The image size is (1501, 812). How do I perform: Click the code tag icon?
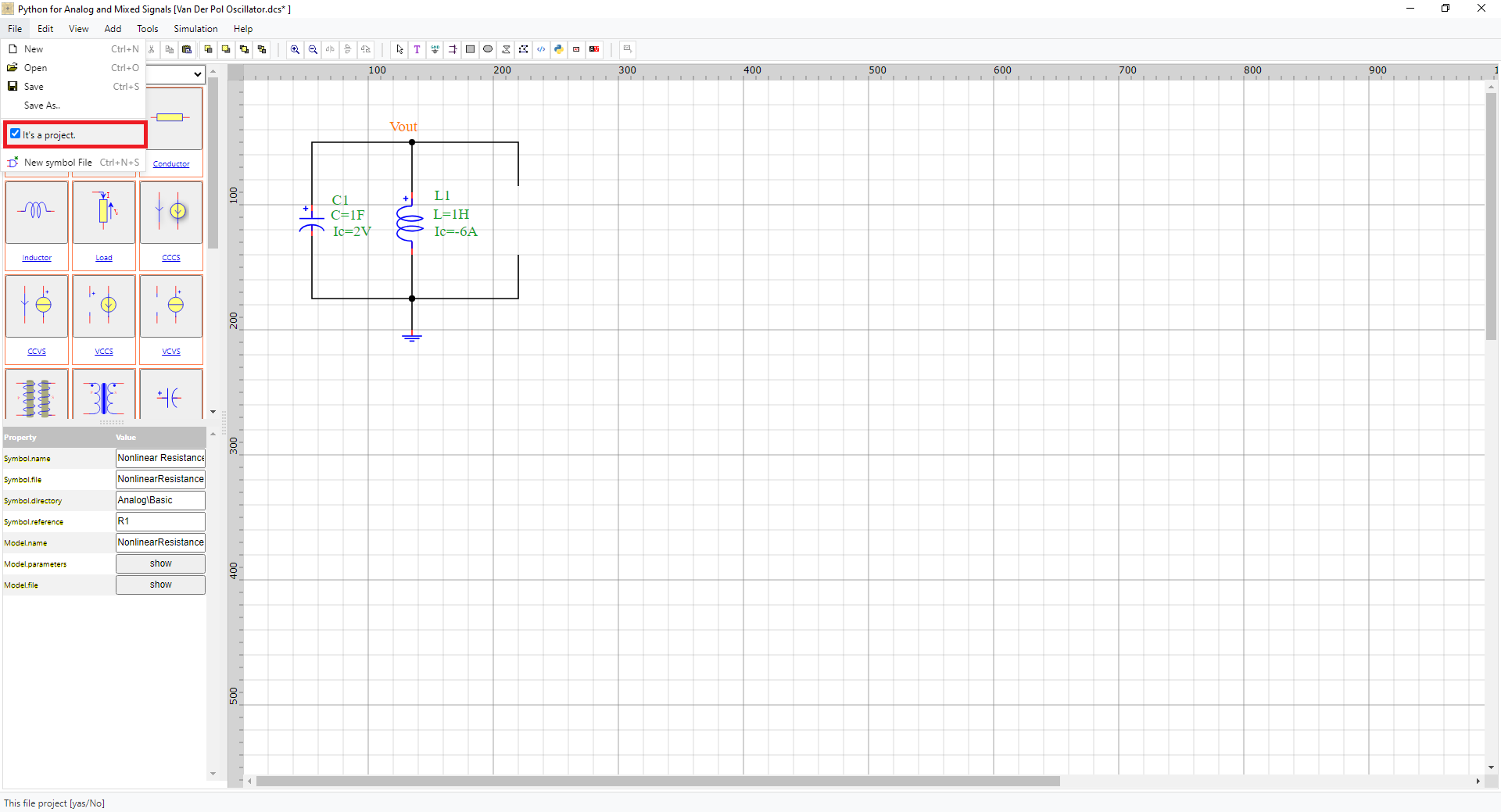pyautogui.click(x=541, y=49)
